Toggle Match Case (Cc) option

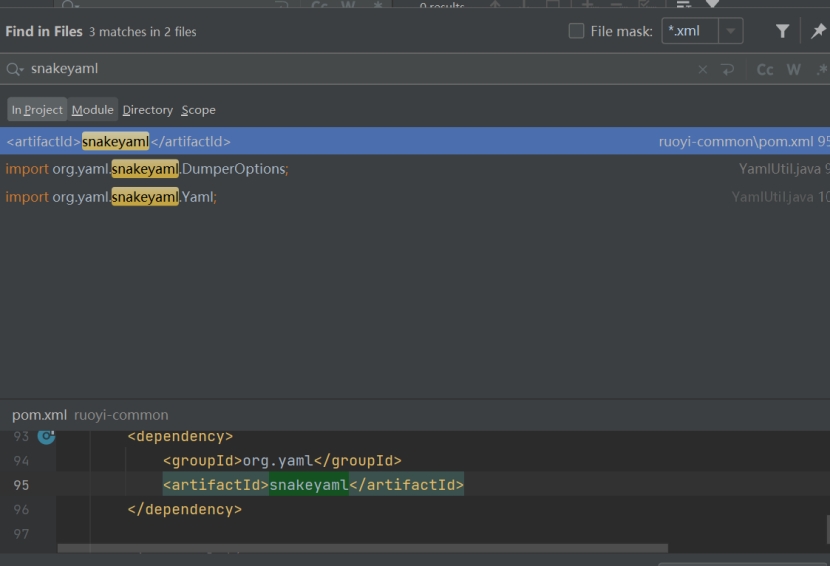coord(765,69)
